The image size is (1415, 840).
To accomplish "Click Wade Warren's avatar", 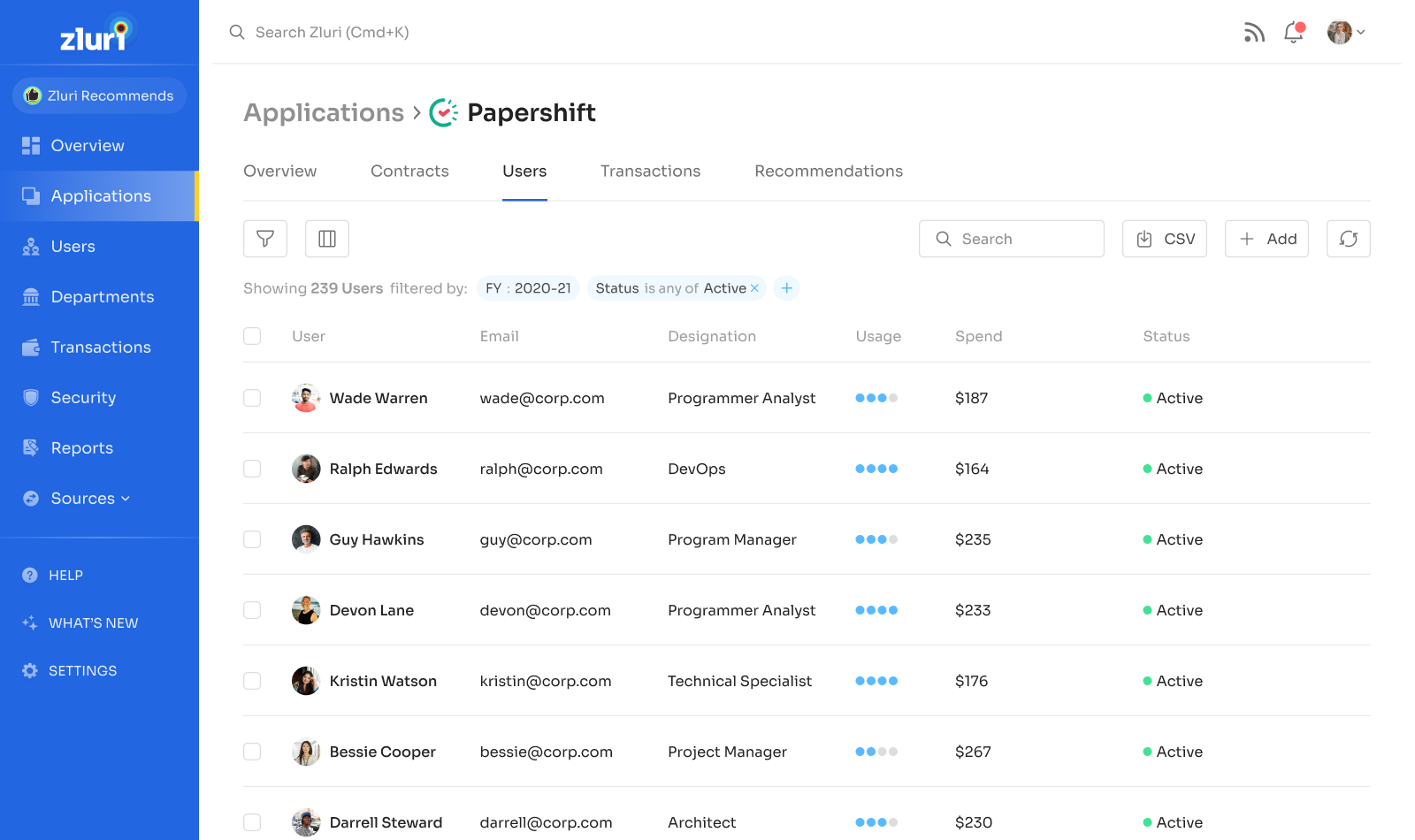I will (x=306, y=398).
